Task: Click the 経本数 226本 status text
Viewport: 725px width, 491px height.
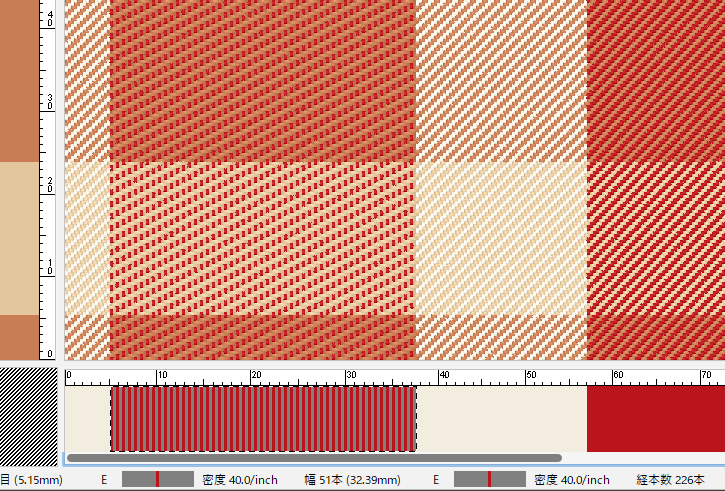Action: tap(670, 479)
